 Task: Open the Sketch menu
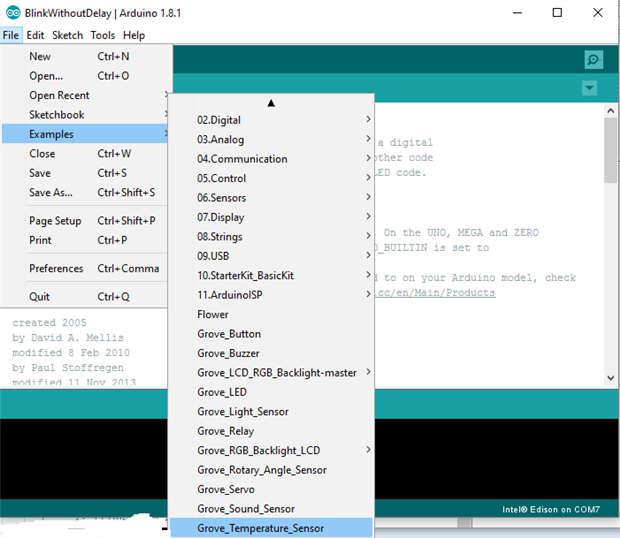click(x=67, y=35)
